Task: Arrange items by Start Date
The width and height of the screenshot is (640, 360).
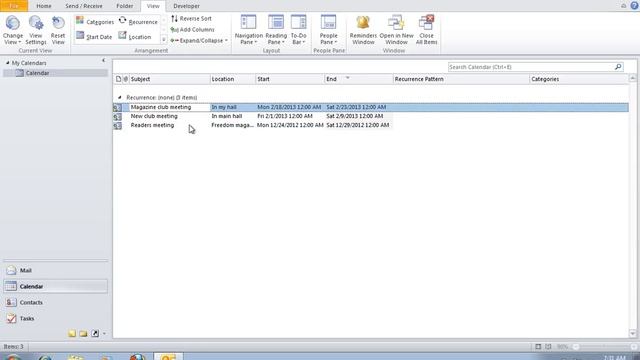Action: pos(94,36)
